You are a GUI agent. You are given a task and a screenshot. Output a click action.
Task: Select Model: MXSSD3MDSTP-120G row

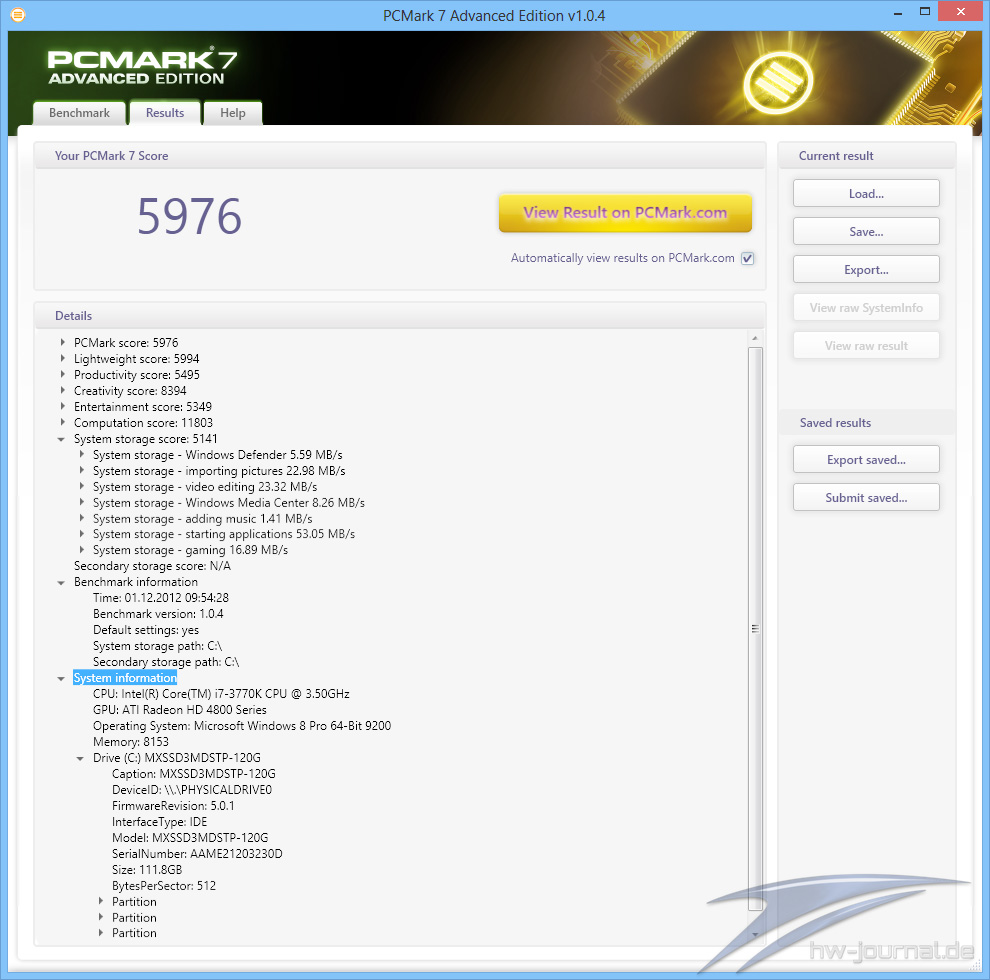coord(190,837)
